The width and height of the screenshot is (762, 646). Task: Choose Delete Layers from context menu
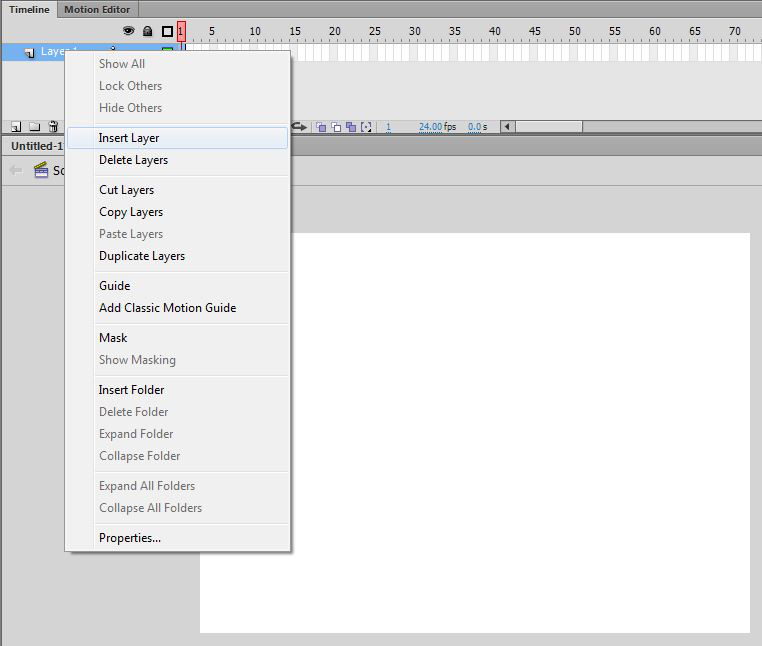[177, 160]
